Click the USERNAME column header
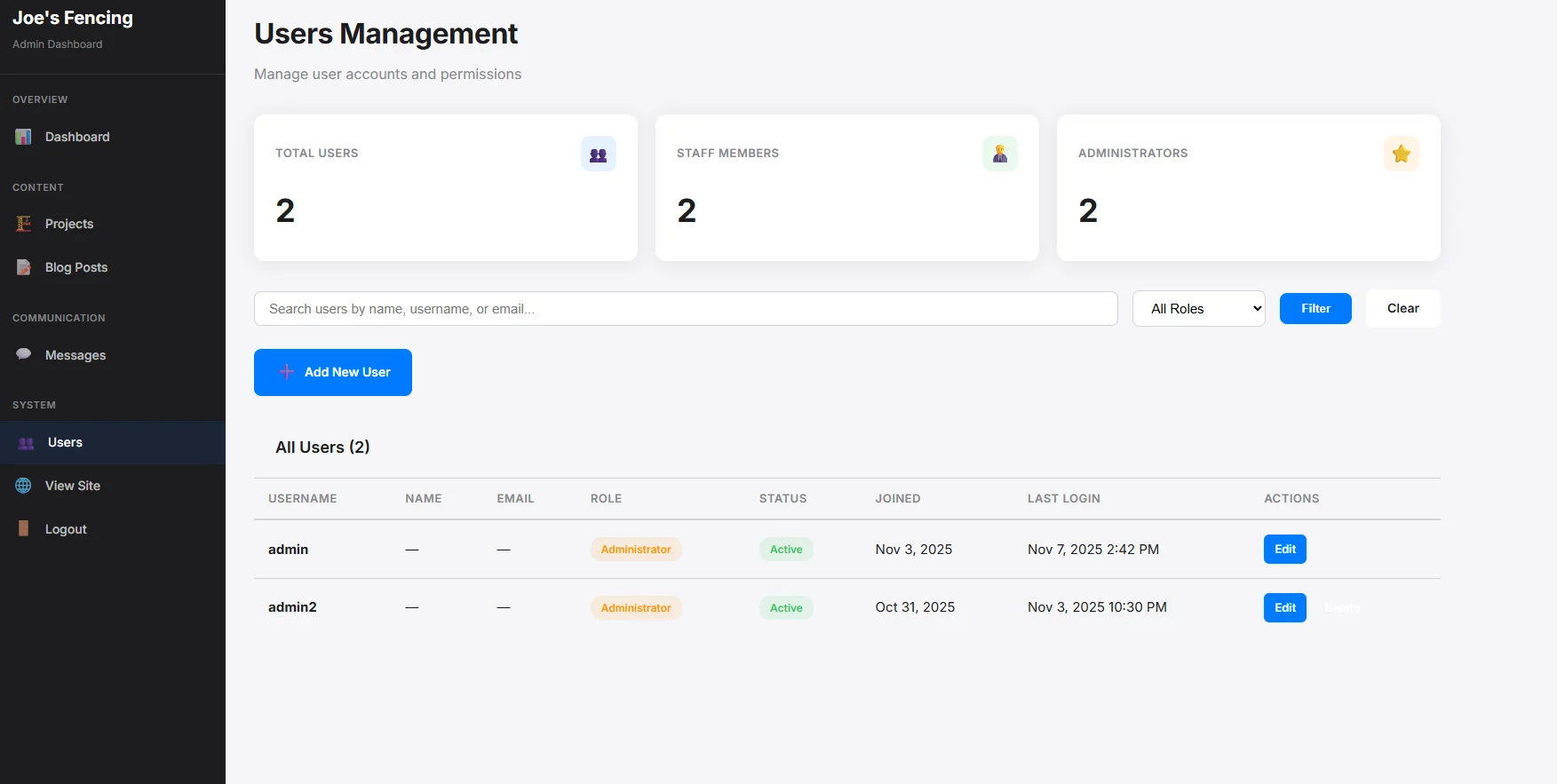This screenshot has width=1557, height=784. (x=303, y=499)
